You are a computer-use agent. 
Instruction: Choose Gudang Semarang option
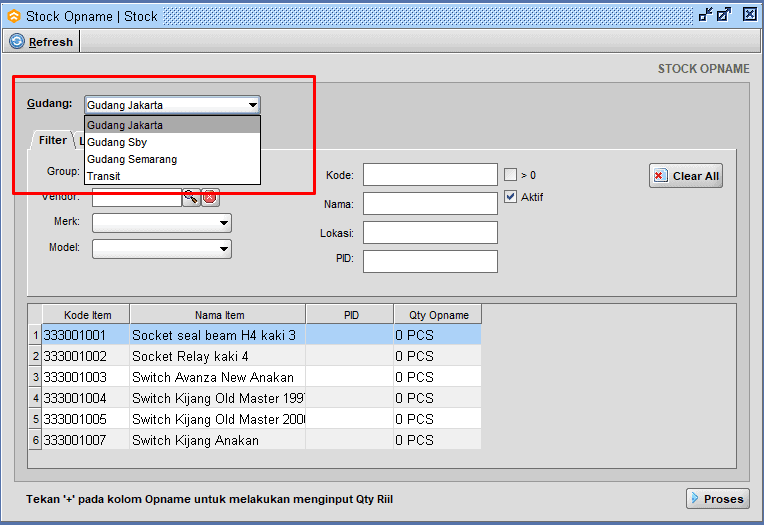(132, 159)
